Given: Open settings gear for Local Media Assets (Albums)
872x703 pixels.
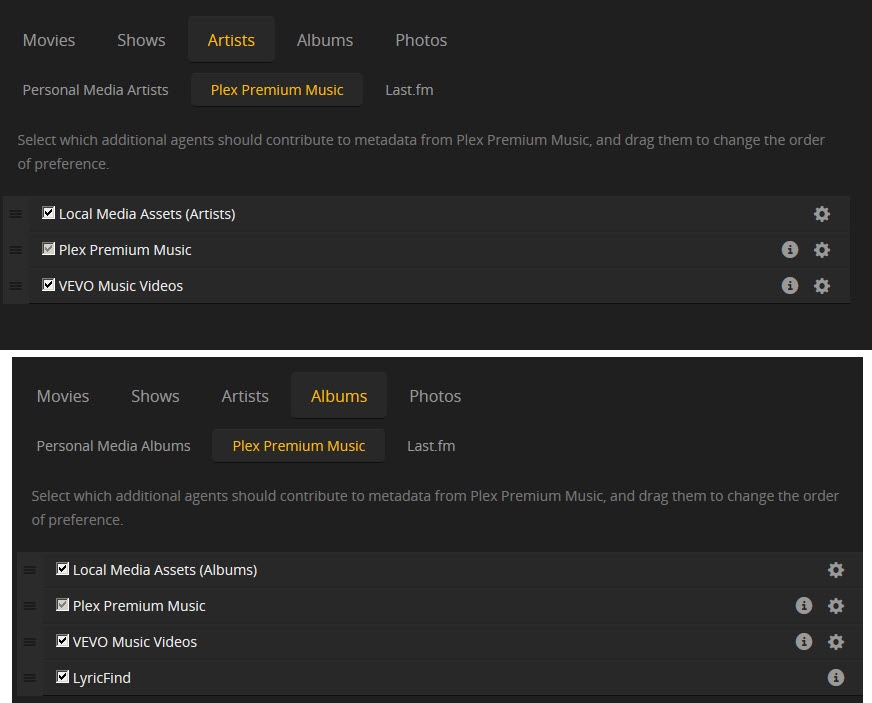Looking at the screenshot, I should coord(836,570).
